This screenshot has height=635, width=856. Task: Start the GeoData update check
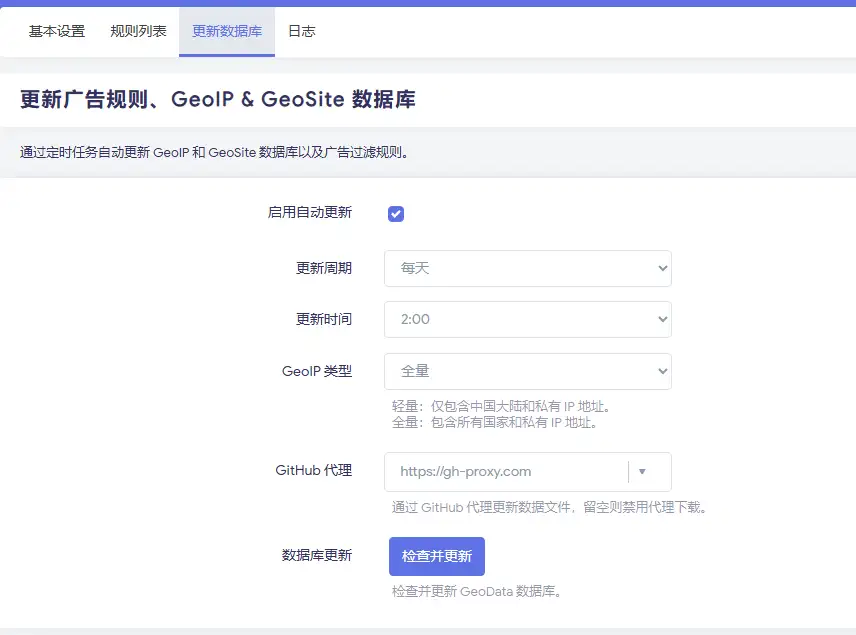click(x=436, y=556)
